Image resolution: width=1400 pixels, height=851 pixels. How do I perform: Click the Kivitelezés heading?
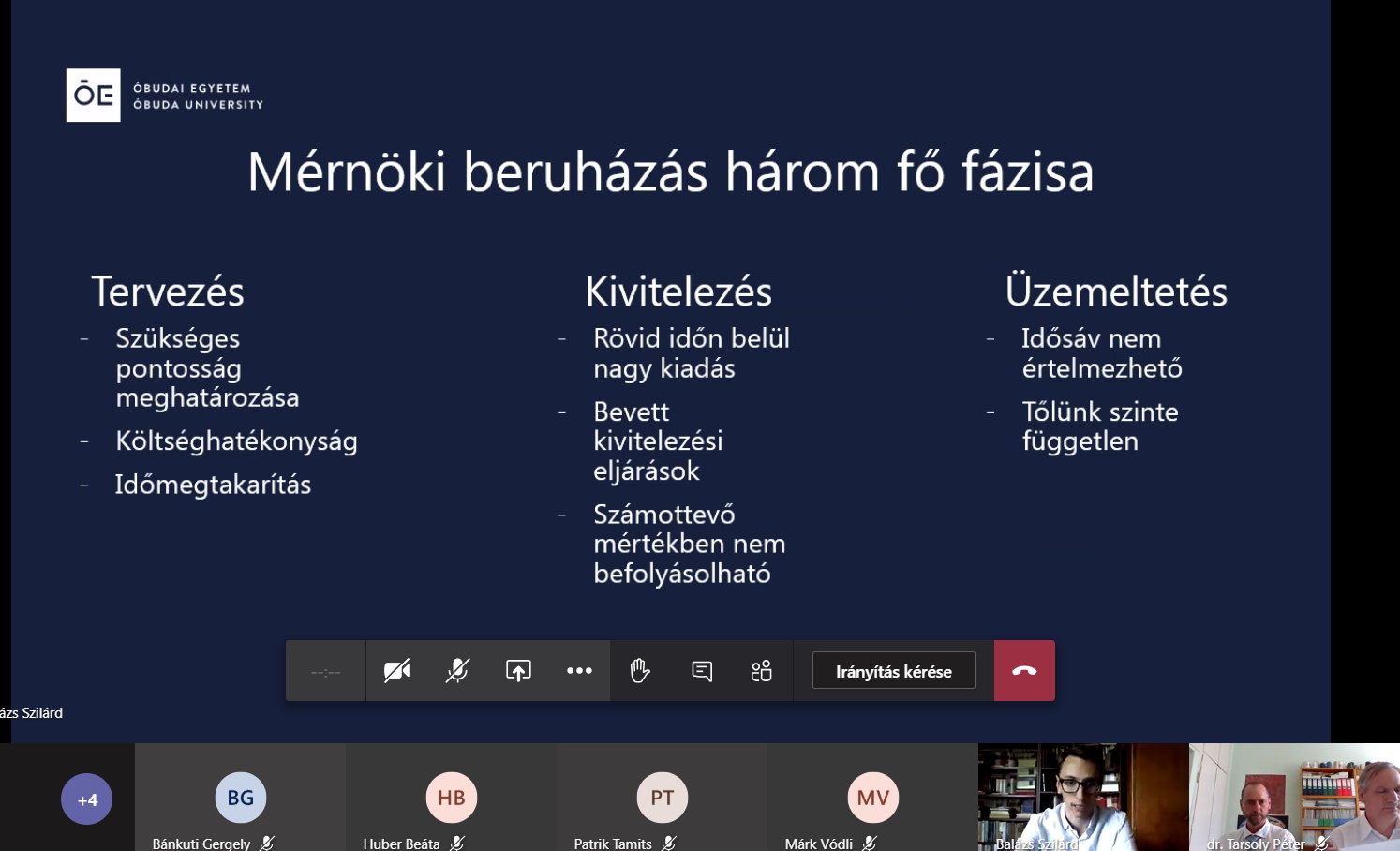point(678,291)
